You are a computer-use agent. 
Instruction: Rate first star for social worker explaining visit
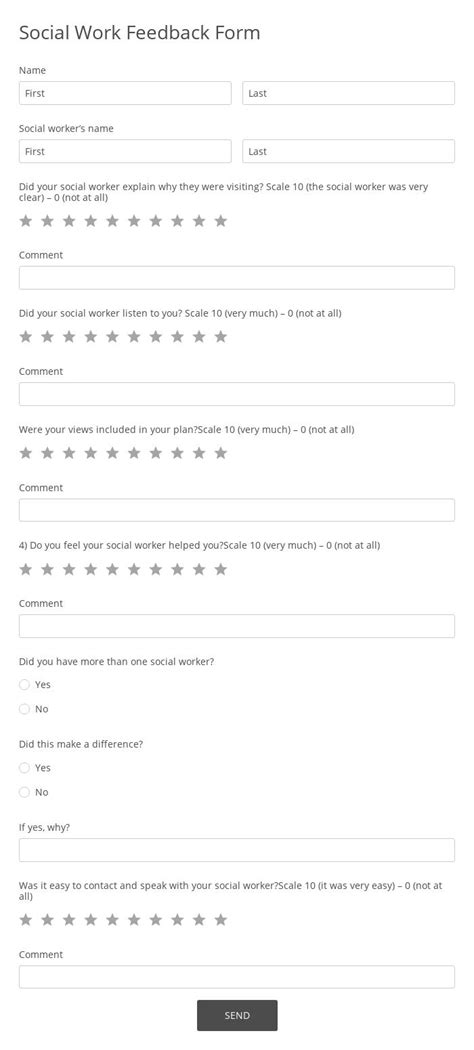[x=25, y=221]
